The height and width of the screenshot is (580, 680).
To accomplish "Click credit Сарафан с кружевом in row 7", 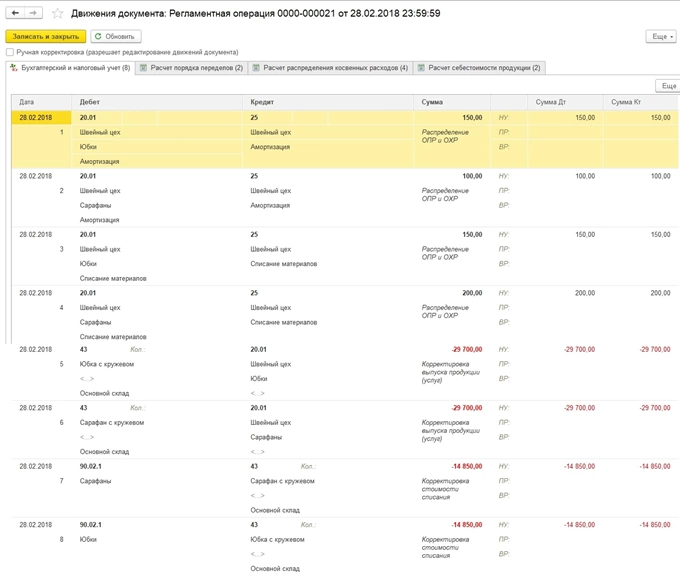I will point(282,481).
